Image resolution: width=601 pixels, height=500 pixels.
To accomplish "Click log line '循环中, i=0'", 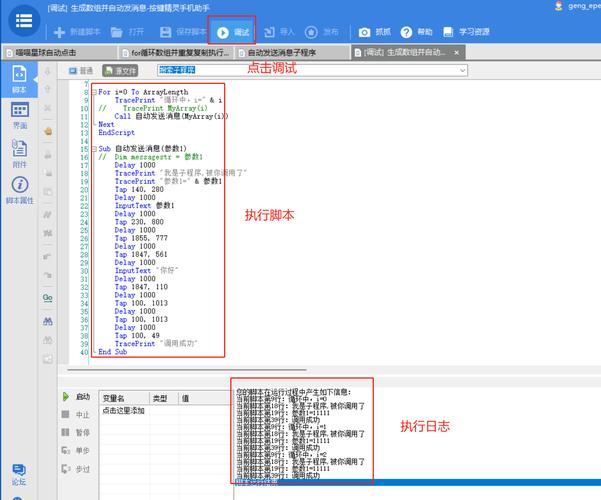I will (x=282, y=399).
